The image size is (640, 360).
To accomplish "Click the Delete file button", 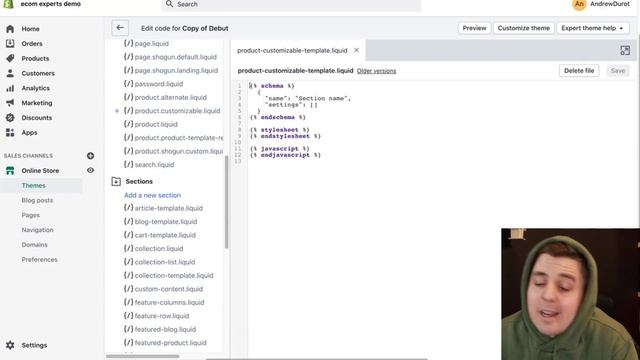I will (x=579, y=71).
